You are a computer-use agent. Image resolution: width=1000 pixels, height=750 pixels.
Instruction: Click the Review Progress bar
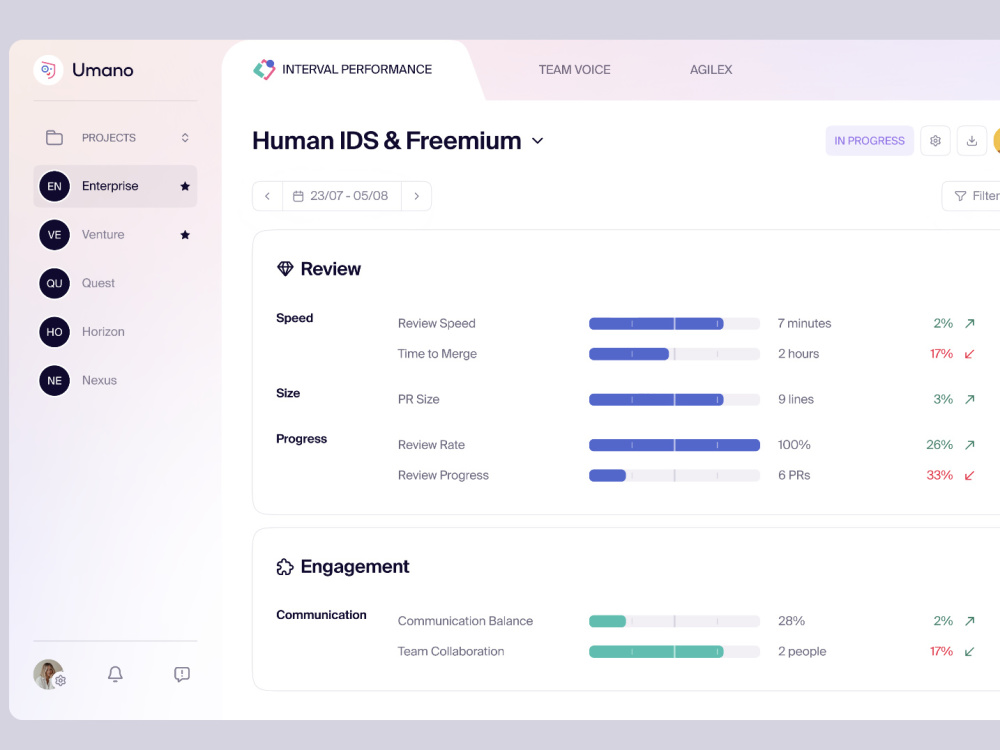674,475
